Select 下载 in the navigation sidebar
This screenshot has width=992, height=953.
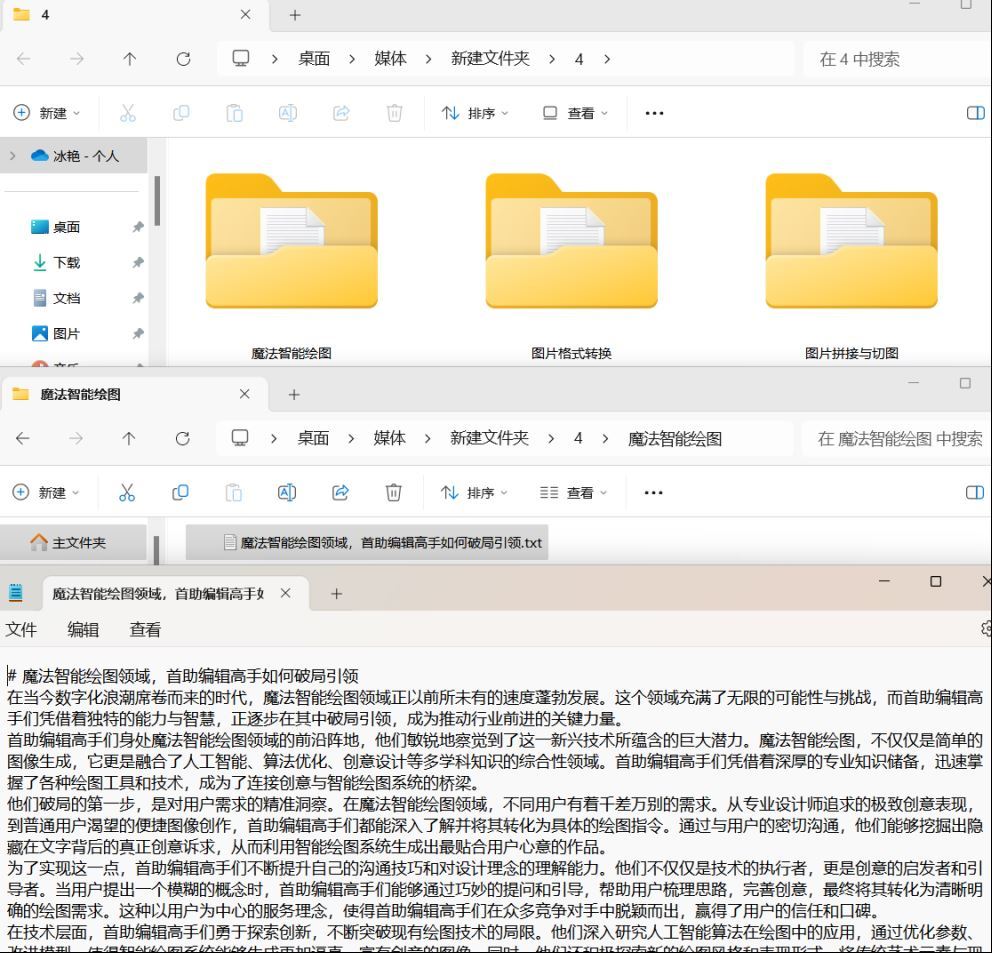point(66,263)
